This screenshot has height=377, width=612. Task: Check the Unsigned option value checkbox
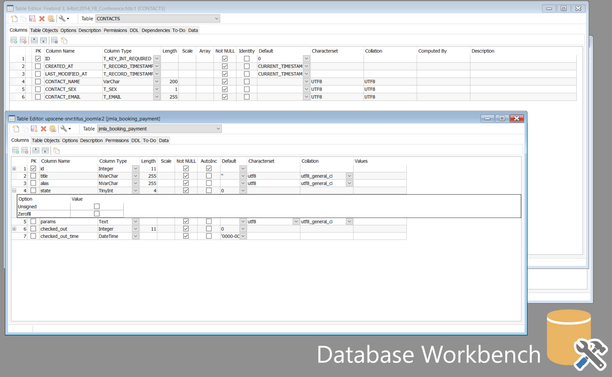(97, 206)
